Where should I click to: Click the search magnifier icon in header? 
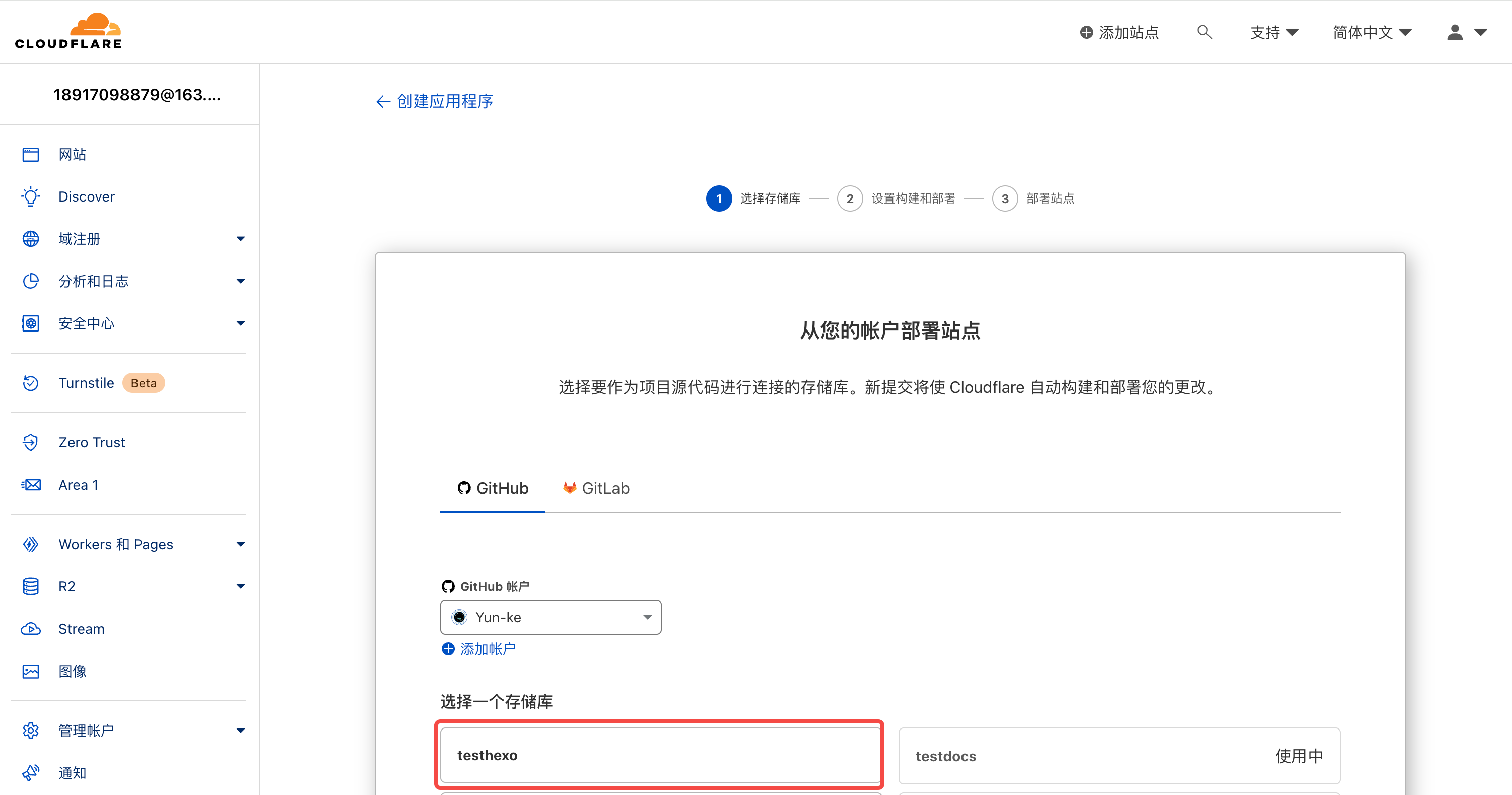1204,32
